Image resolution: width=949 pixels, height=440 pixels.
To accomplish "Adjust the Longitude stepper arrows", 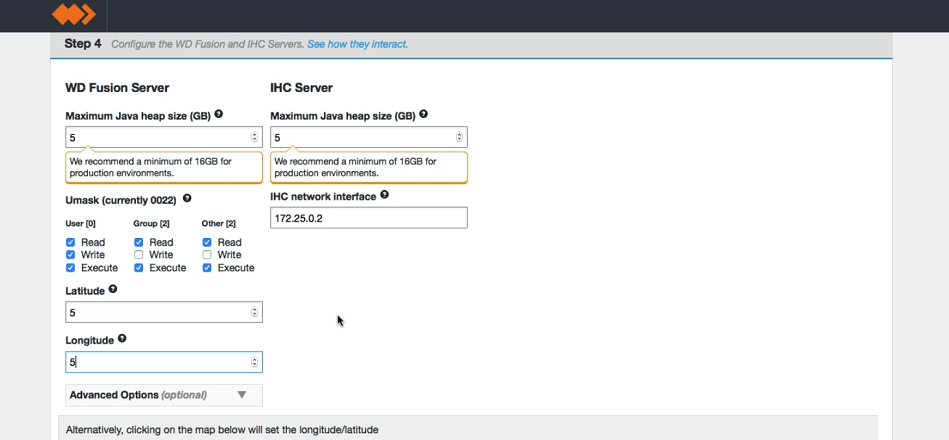I will pos(254,362).
